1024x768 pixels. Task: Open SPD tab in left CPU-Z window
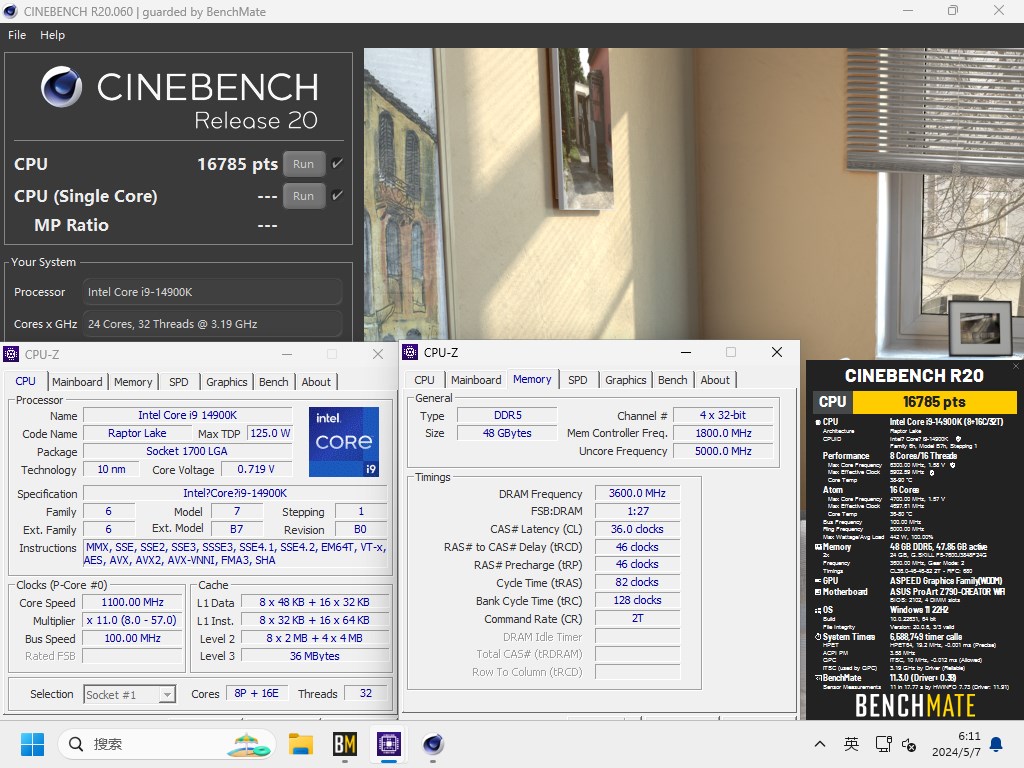pyautogui.click(x=178, y=382)
